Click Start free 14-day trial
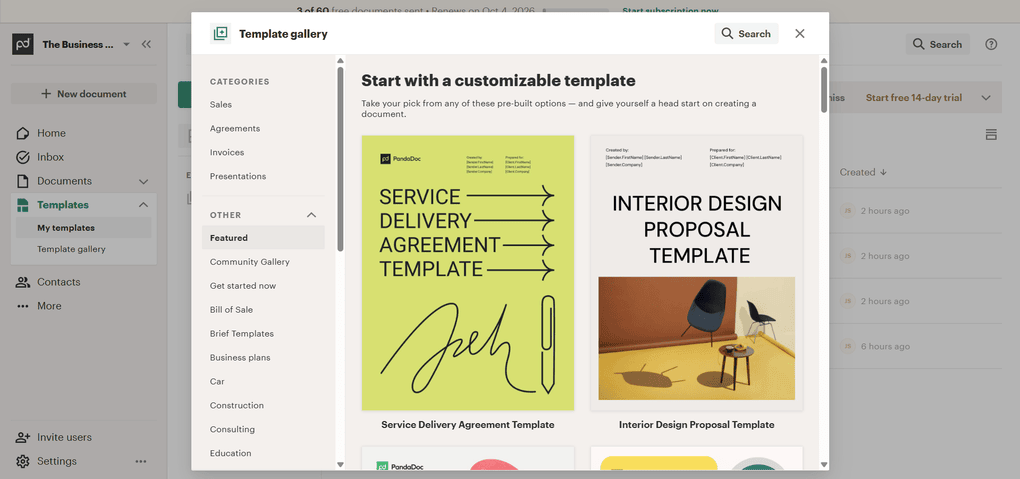The height and width of the screenshot is (479, 1020). 913,98
